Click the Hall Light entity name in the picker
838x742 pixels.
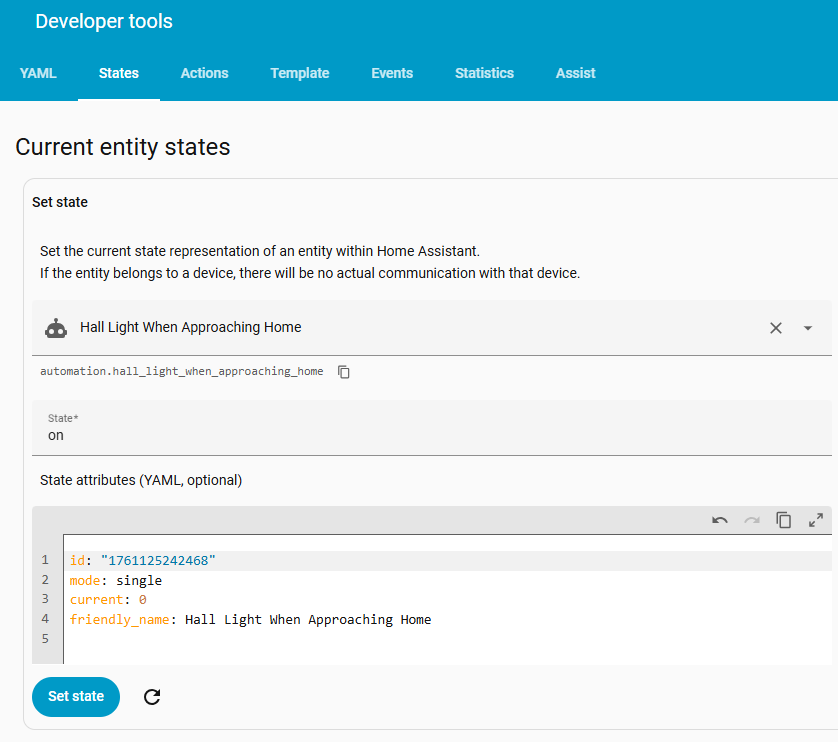[x=190, y=327]
